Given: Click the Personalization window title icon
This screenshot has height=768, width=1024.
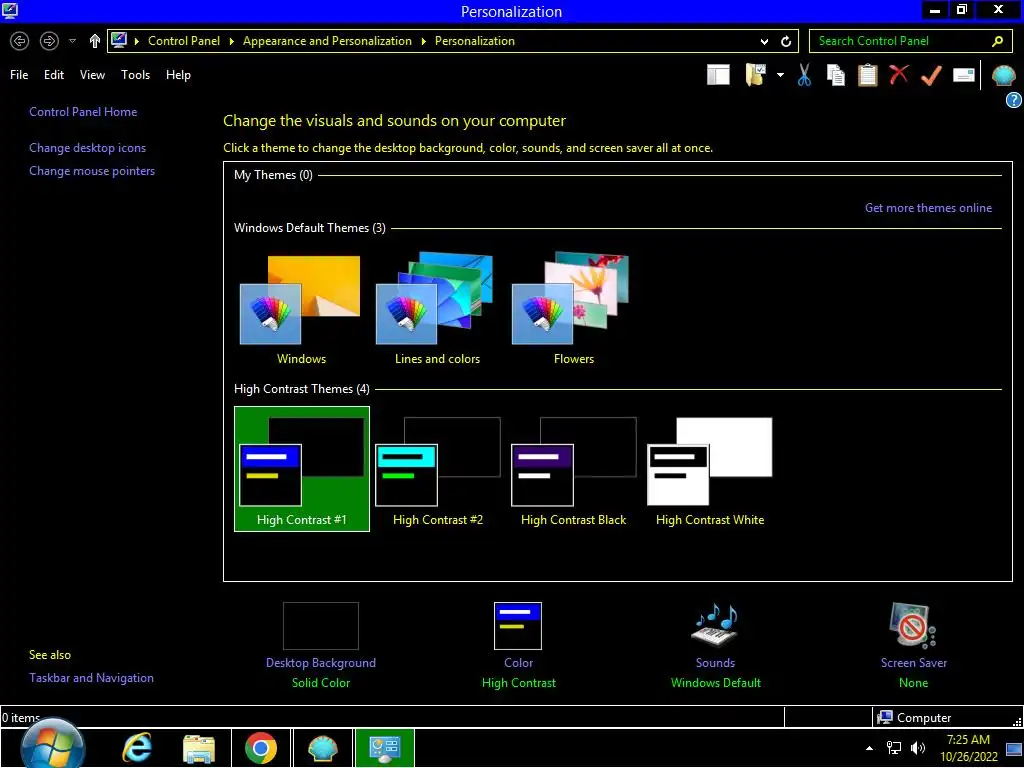Looking at the screenshot, I should 10,10.
